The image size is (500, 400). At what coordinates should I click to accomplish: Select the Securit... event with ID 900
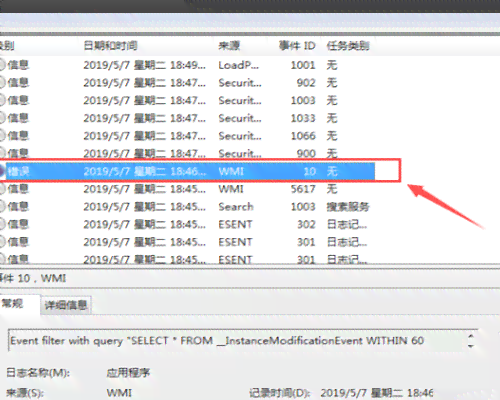(187, 153)
